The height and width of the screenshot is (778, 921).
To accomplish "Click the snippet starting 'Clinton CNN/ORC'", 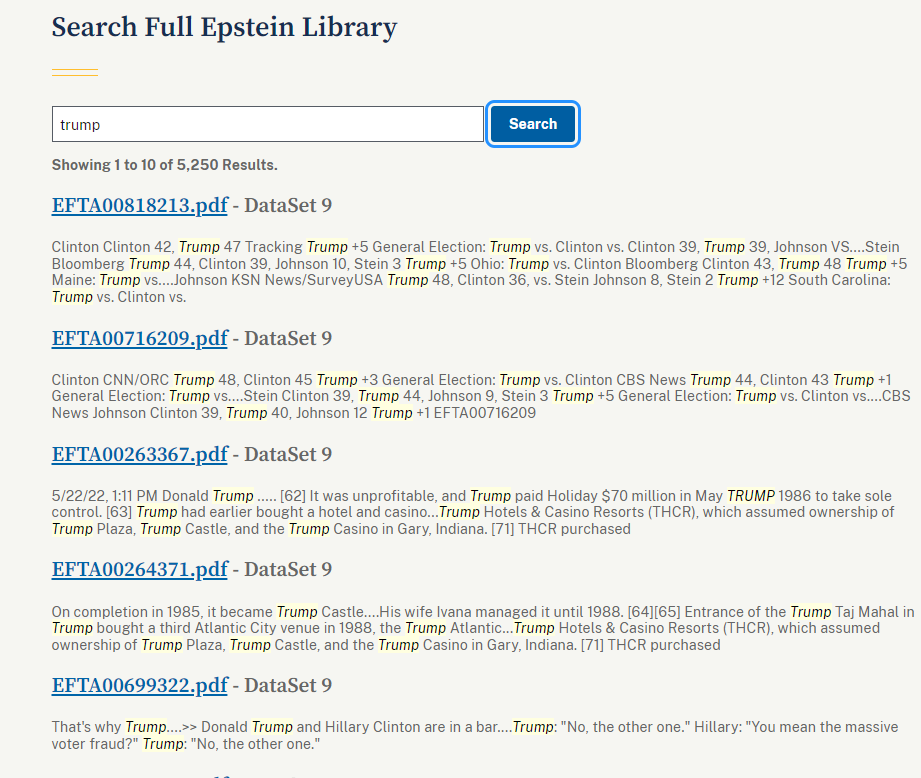I will (x=481, y=396).
